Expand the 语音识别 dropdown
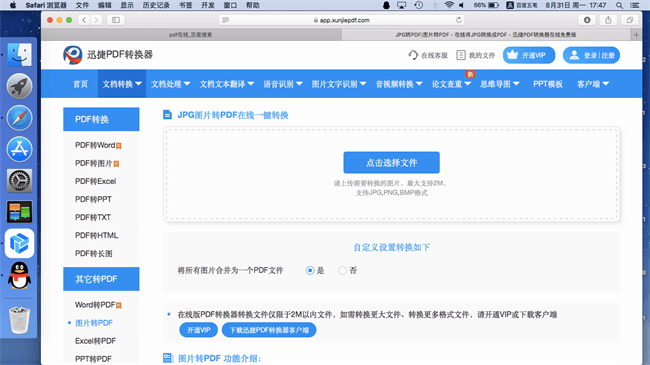650x365 pixels. [283, 84]
